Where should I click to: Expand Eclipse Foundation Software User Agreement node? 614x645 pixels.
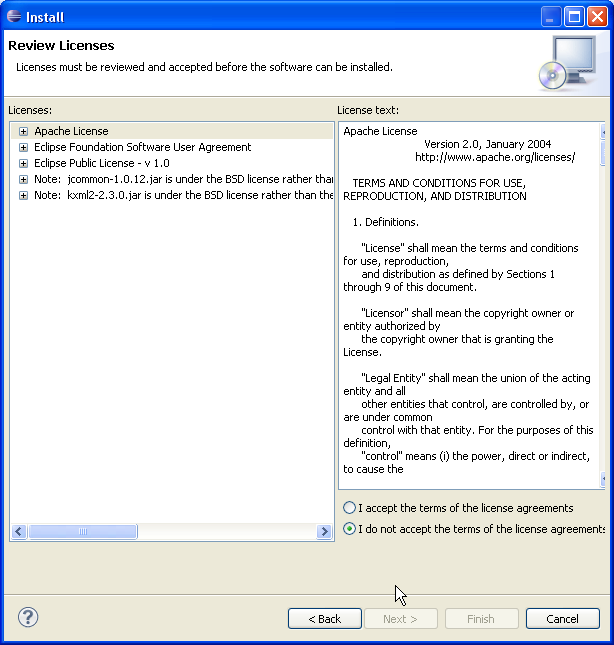(23, 147)
